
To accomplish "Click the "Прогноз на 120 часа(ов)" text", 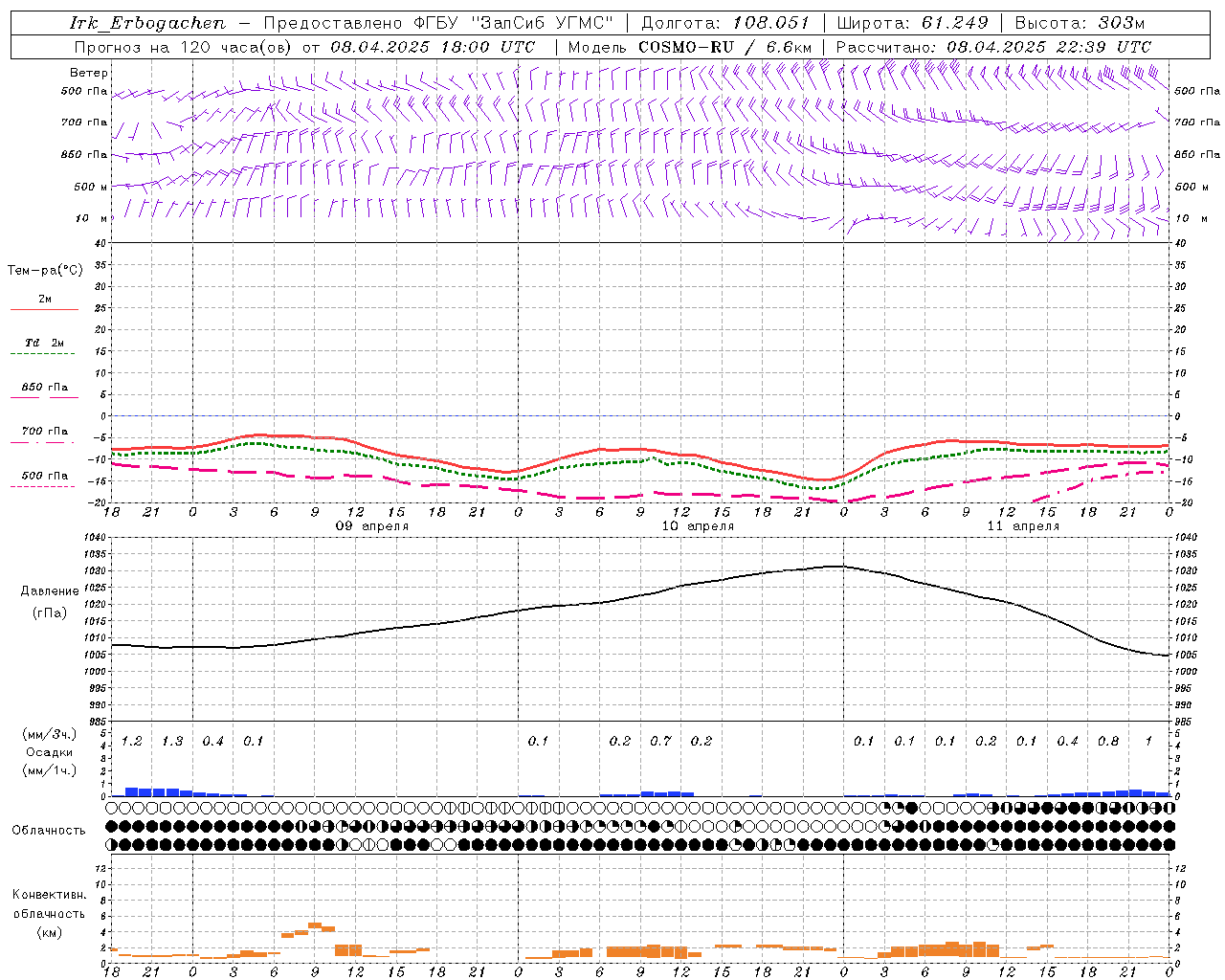I will pos(184,47).
